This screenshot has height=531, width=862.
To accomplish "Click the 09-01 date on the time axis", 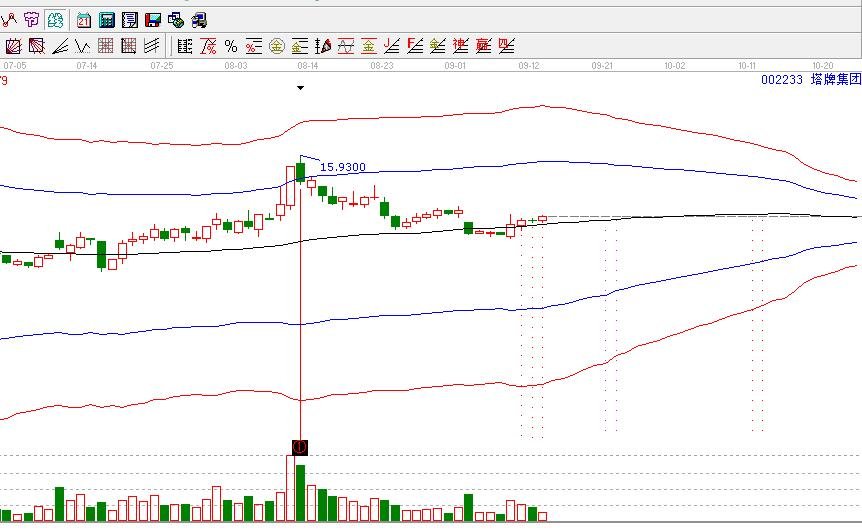I will click(x=455, y=66).
